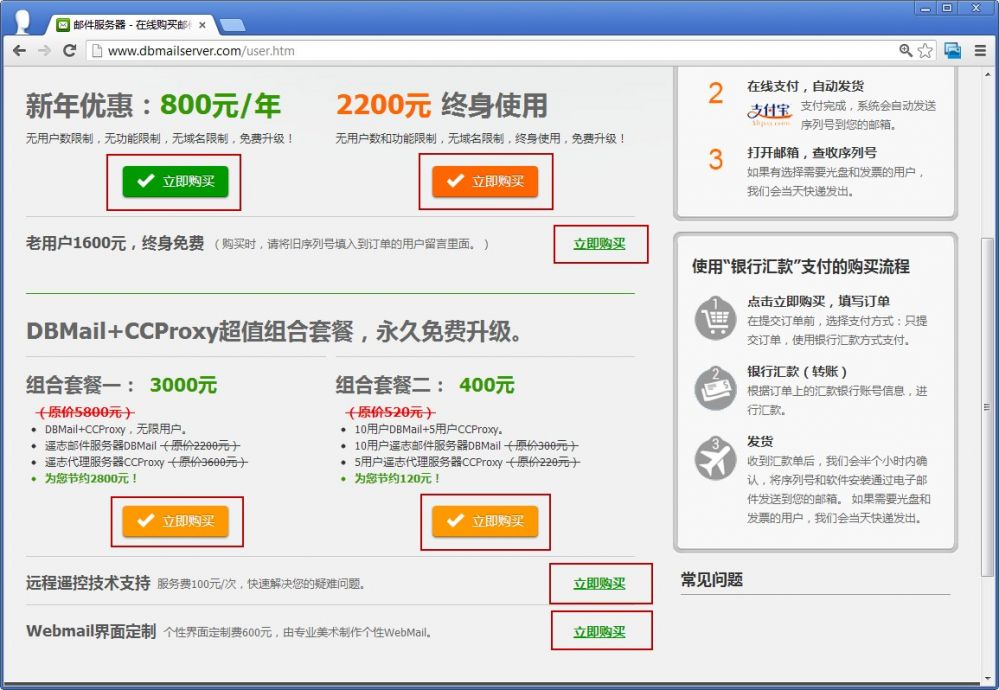Click the struck-out 原价5800元 text
Viewport: 999px width, 690px height.
point(85,412)
